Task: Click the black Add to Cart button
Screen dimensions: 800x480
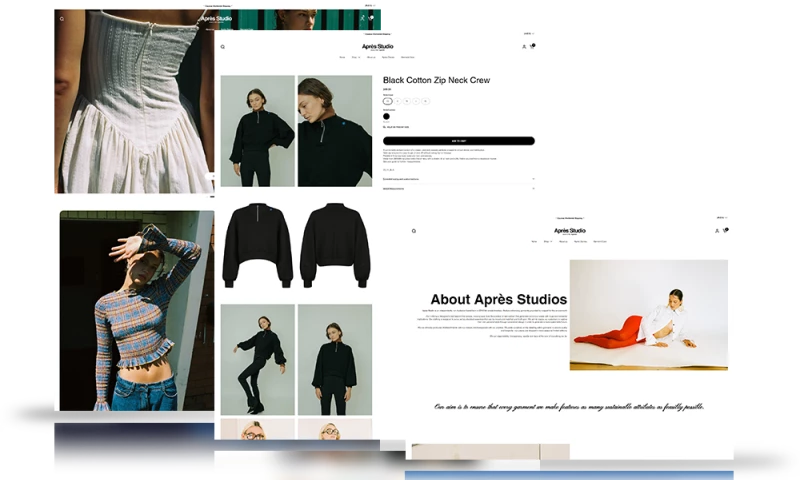Action: pyautogui.click(x=459, y=141)
